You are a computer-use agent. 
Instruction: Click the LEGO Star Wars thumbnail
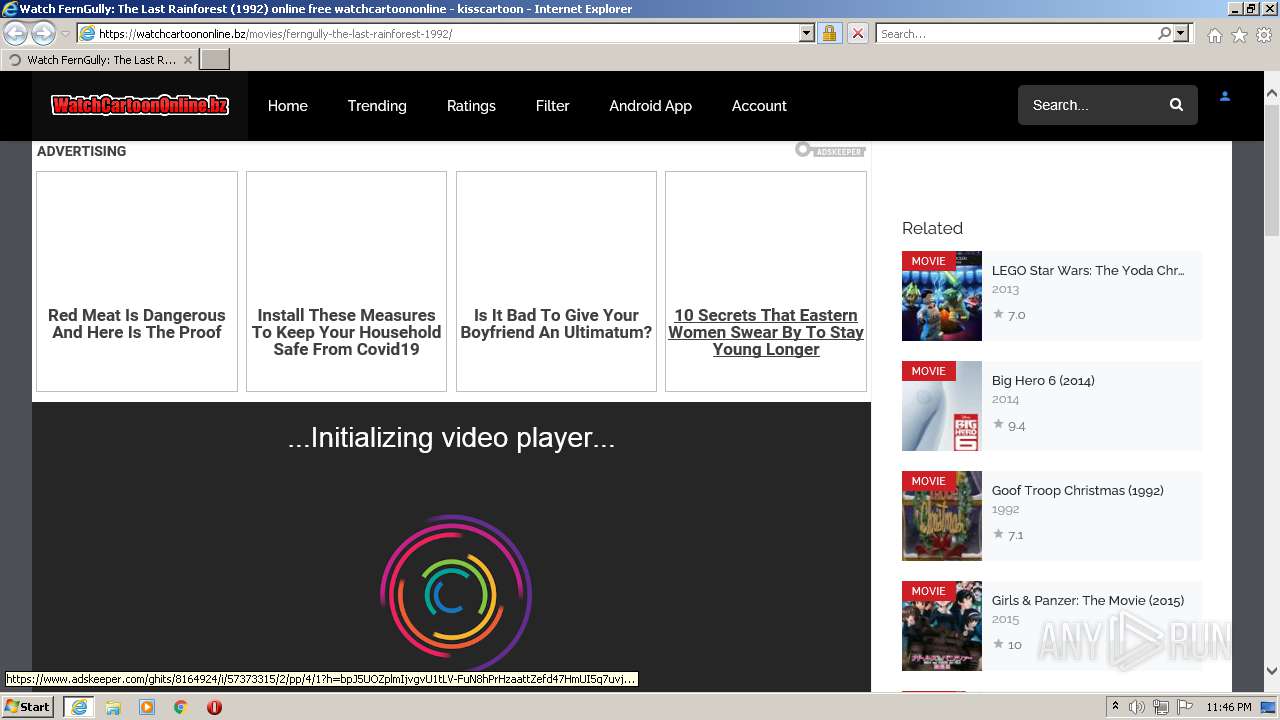(x=942, y=296)
